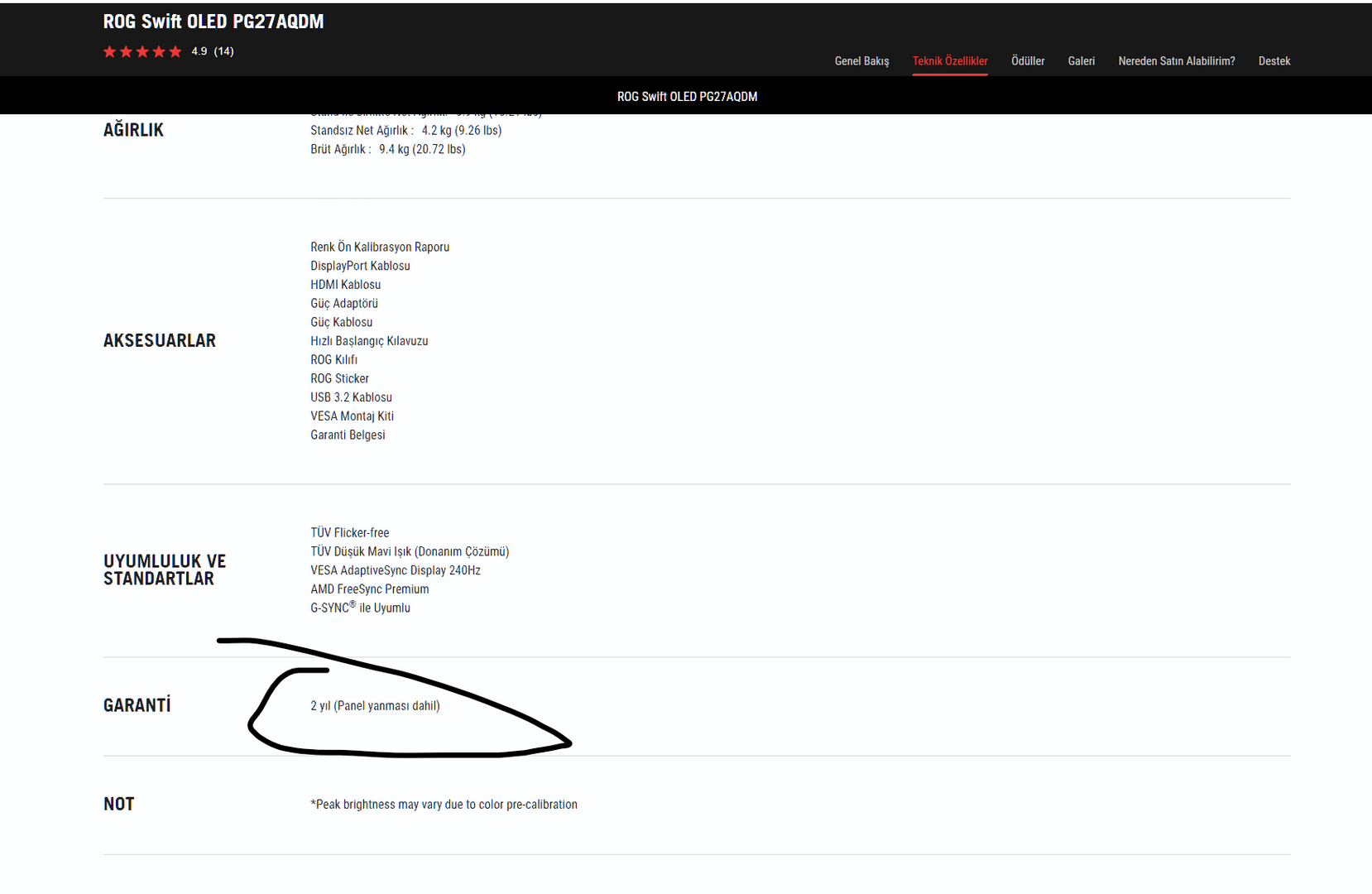Click VESA AdaptiveSync Display 240Hz text

coord(396,570)
